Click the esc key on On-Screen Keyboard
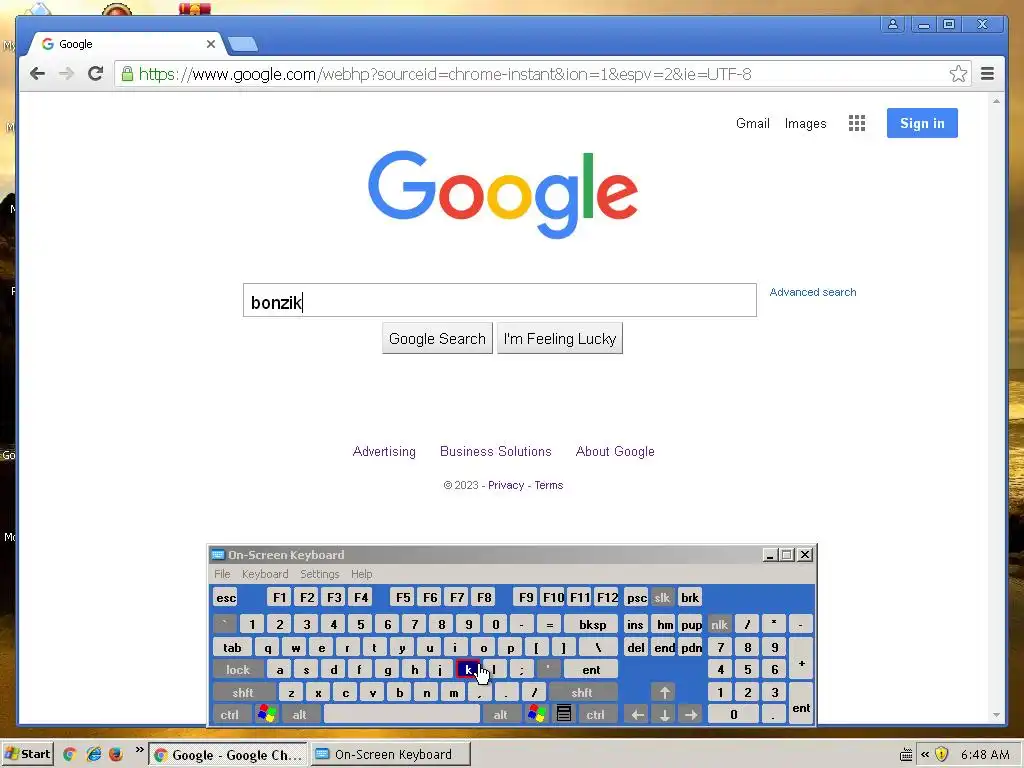Image resolution: width=1024 pixels, height=768 pixels. click(226, 598)
